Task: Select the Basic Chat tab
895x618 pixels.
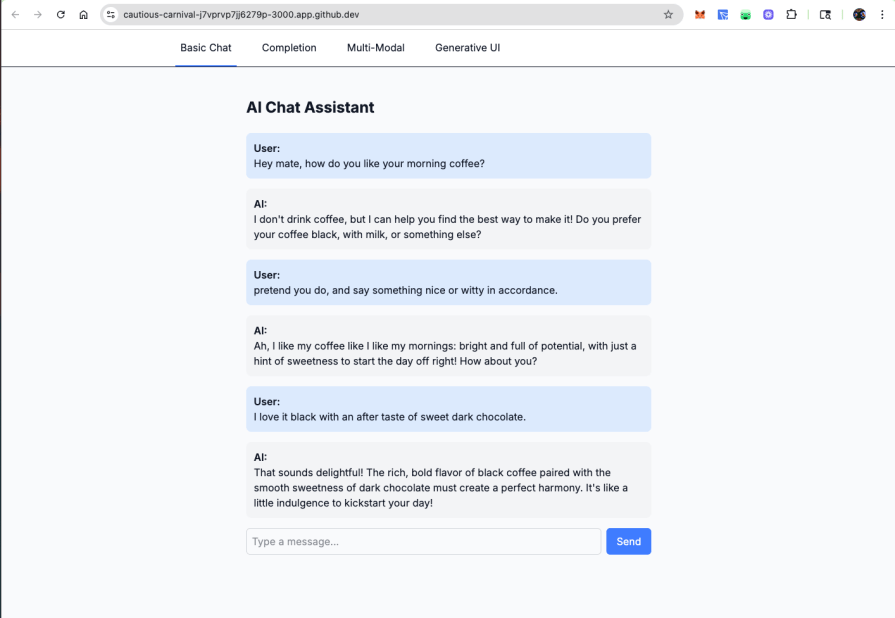Action: click(205, 47)
